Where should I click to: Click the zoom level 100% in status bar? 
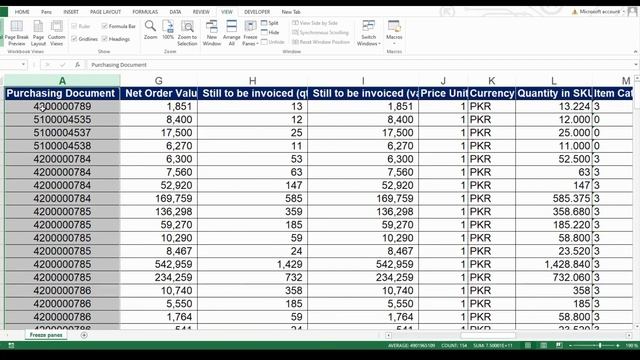click(x=632, y=346)
